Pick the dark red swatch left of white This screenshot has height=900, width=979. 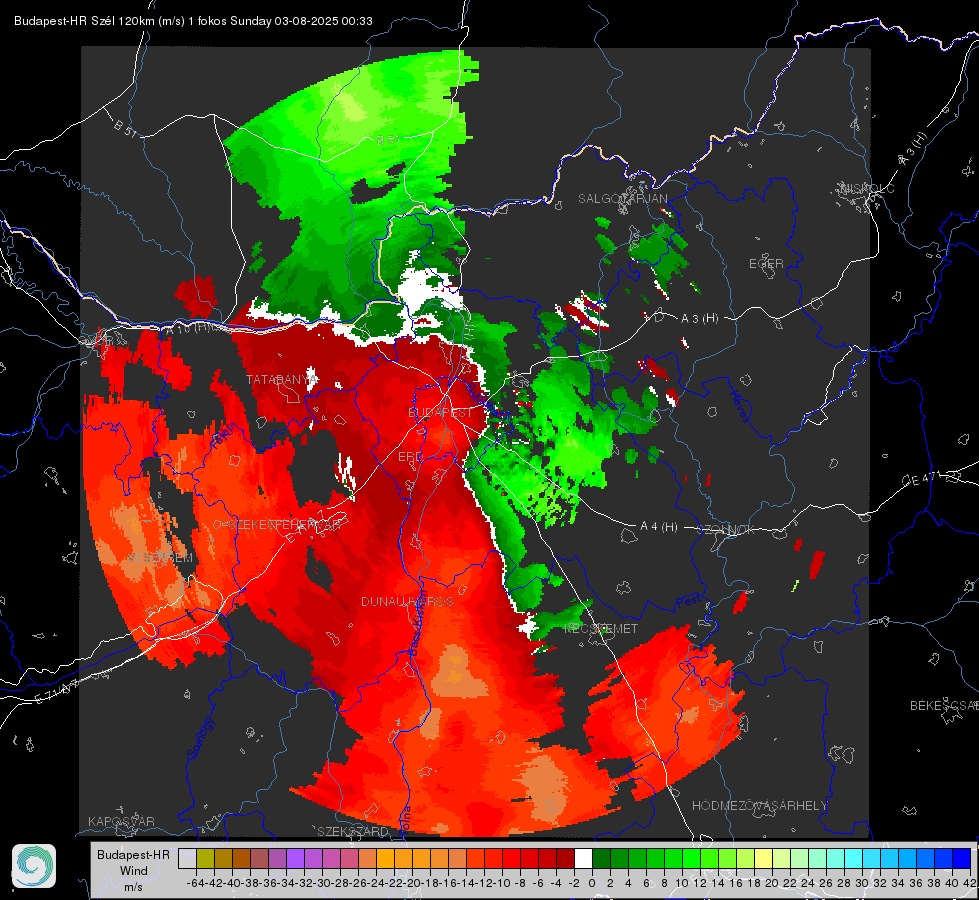565,859
